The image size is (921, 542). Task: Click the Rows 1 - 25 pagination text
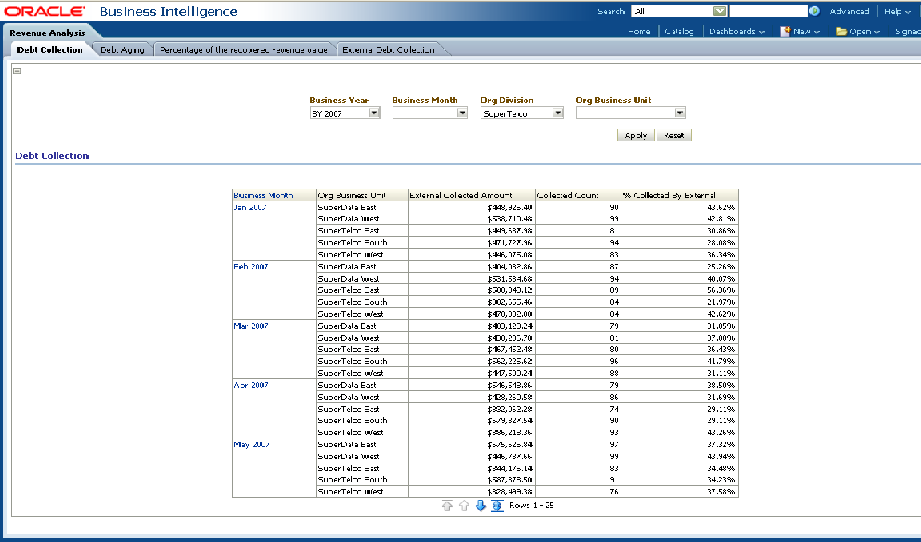531,505
